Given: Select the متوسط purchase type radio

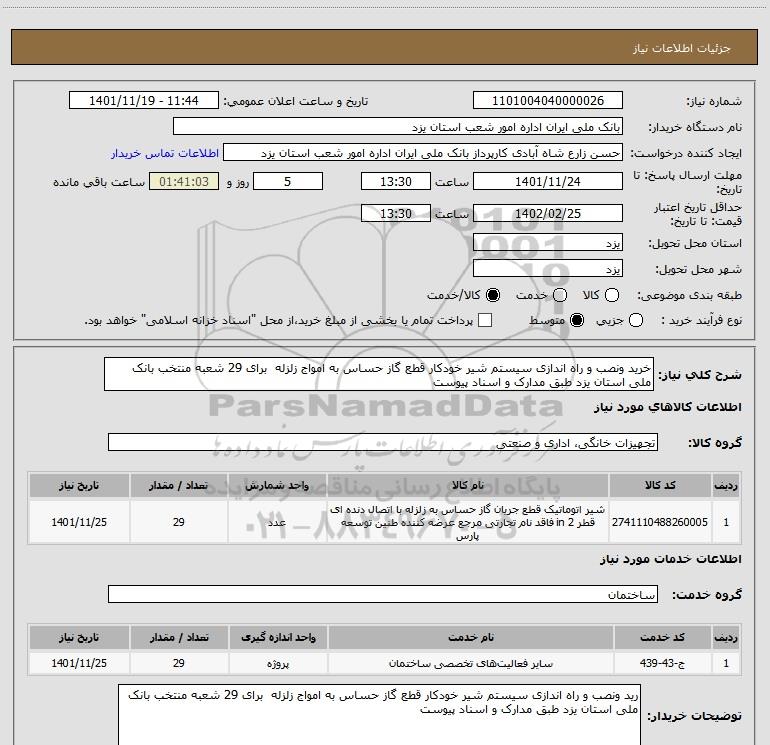Looking at the screenshot, I should tap(577, 321).
